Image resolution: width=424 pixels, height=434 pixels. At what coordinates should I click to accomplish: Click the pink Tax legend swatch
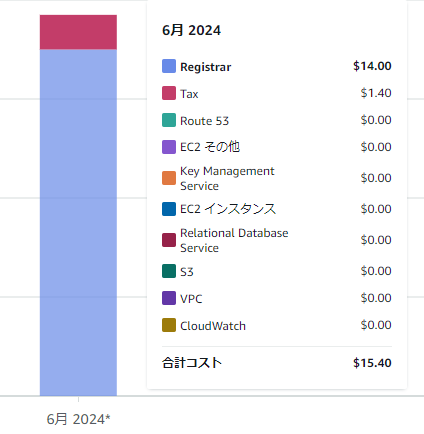point(169,93)
